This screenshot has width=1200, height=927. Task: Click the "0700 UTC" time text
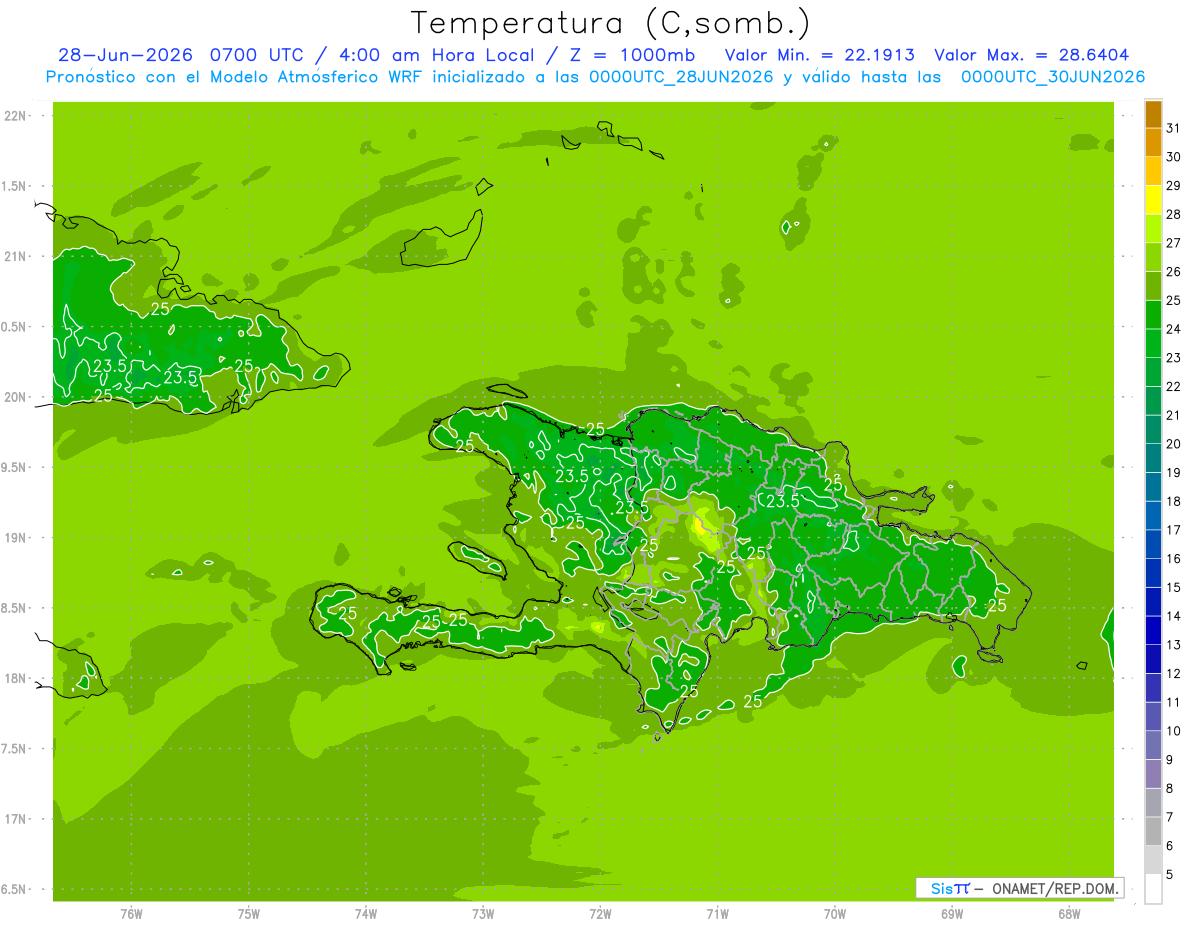pyautogui.click(x=257, y=55)
